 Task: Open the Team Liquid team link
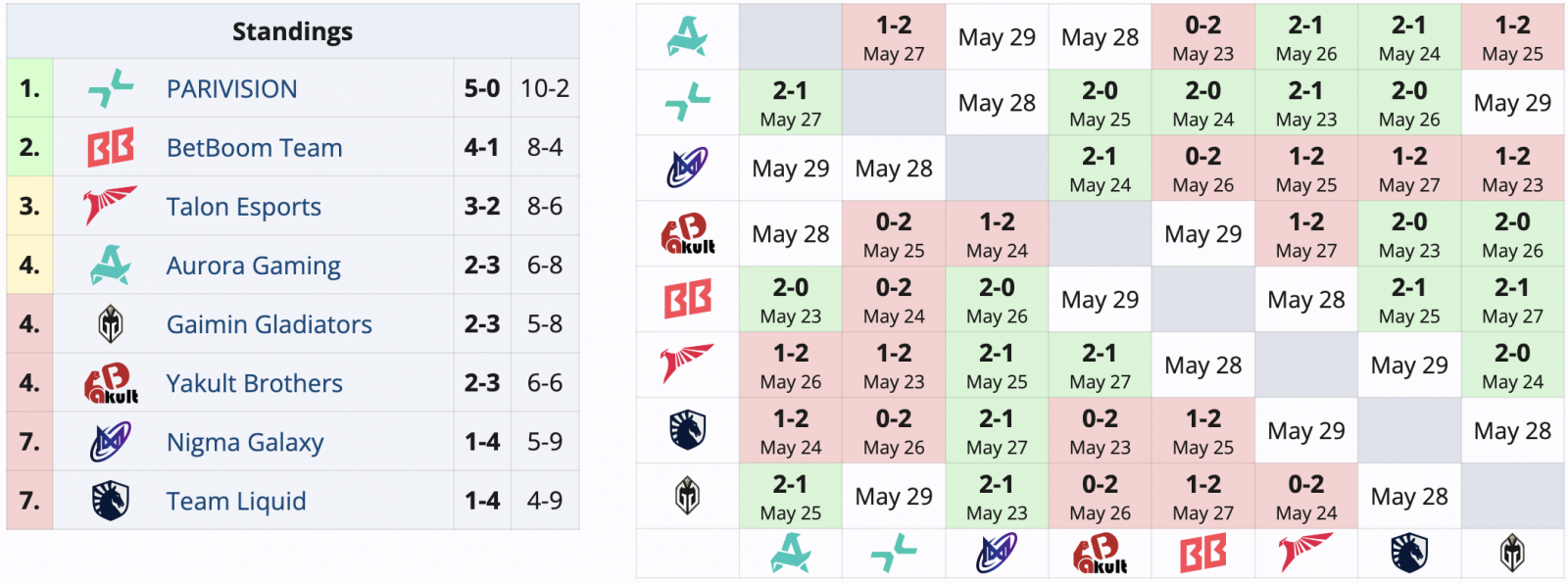point(236,501)
